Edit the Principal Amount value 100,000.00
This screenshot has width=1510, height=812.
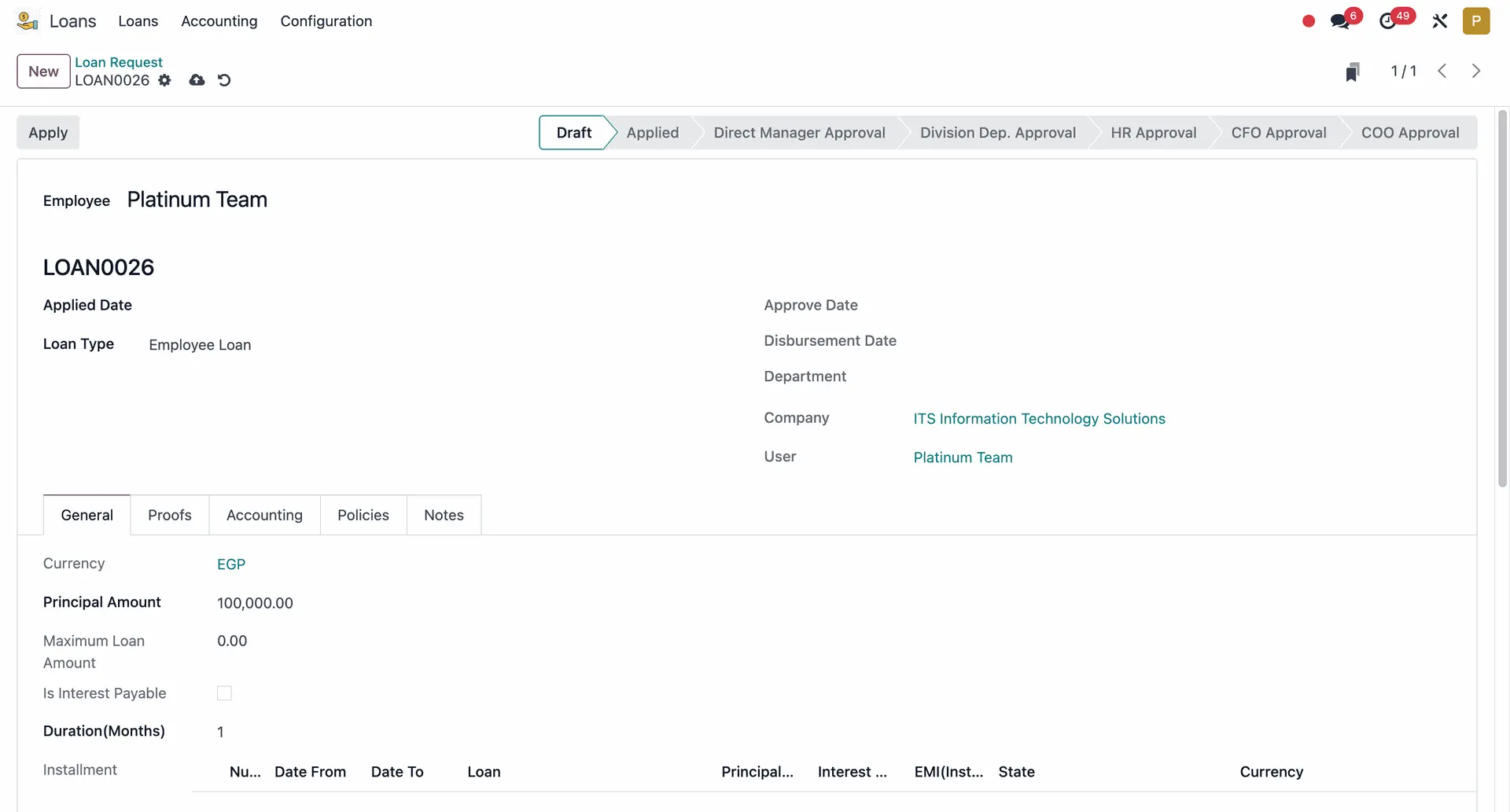[255, 603]
